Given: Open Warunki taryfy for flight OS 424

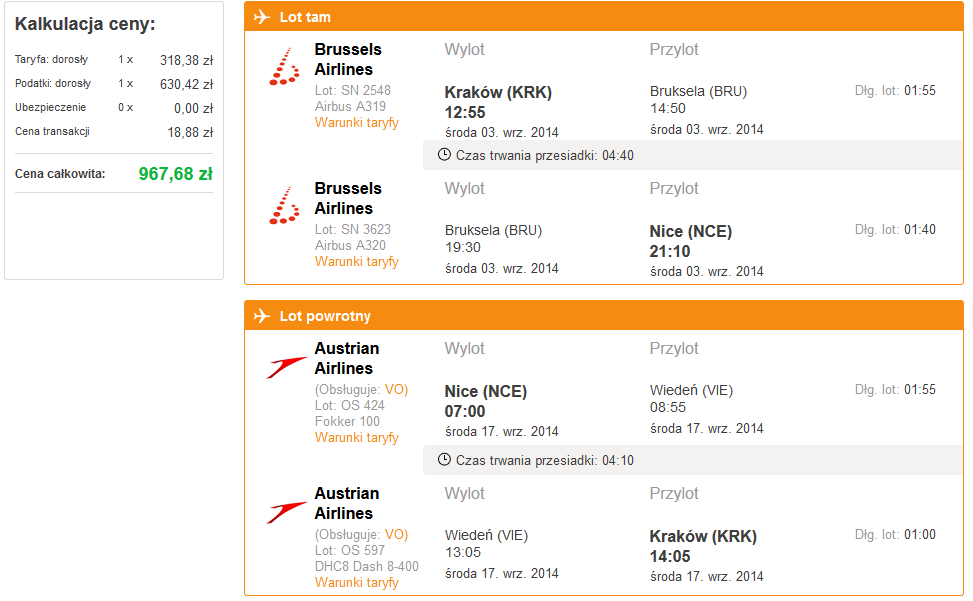Looking at the screenshot, I should (x=357, y=438).
